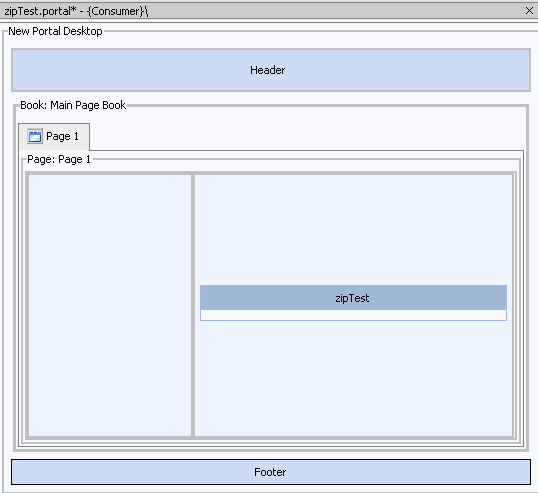
Task: Select the empty left placeholder column
Action: (x=110, y=305)
